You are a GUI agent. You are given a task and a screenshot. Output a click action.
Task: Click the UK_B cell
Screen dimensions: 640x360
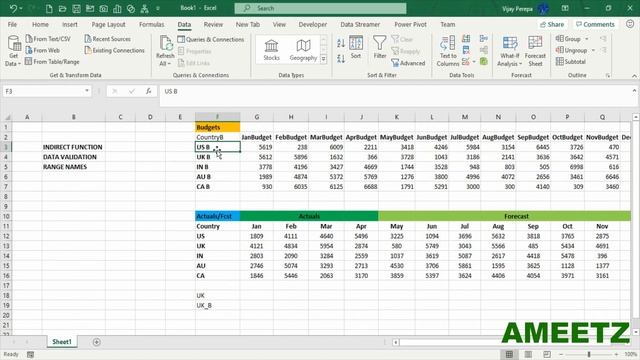pos(218,305)
